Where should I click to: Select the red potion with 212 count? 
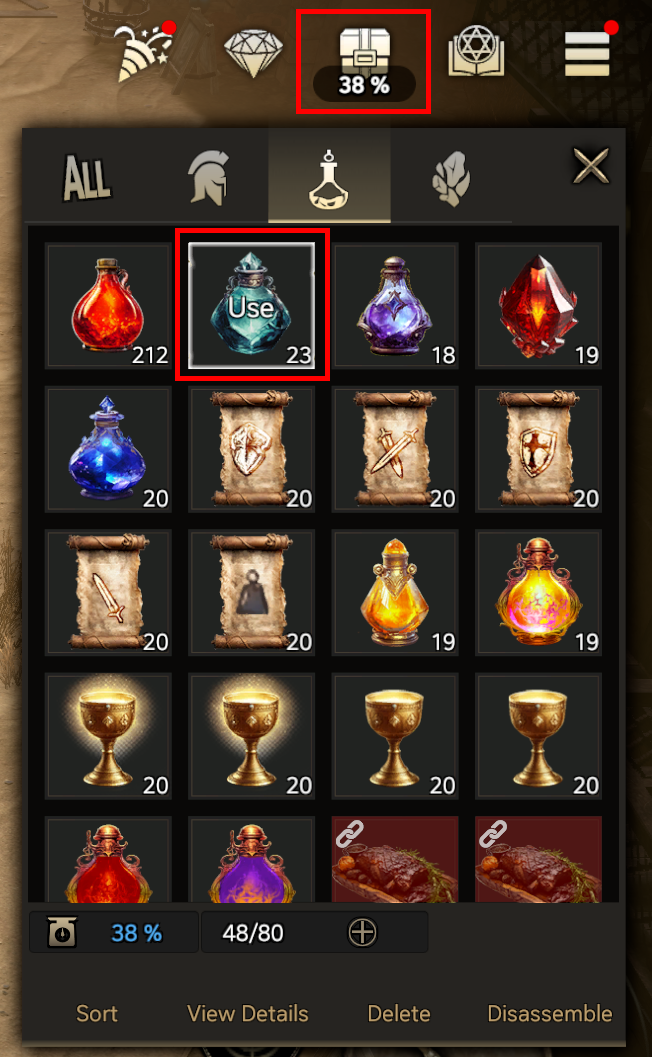[x=108, y=305]
